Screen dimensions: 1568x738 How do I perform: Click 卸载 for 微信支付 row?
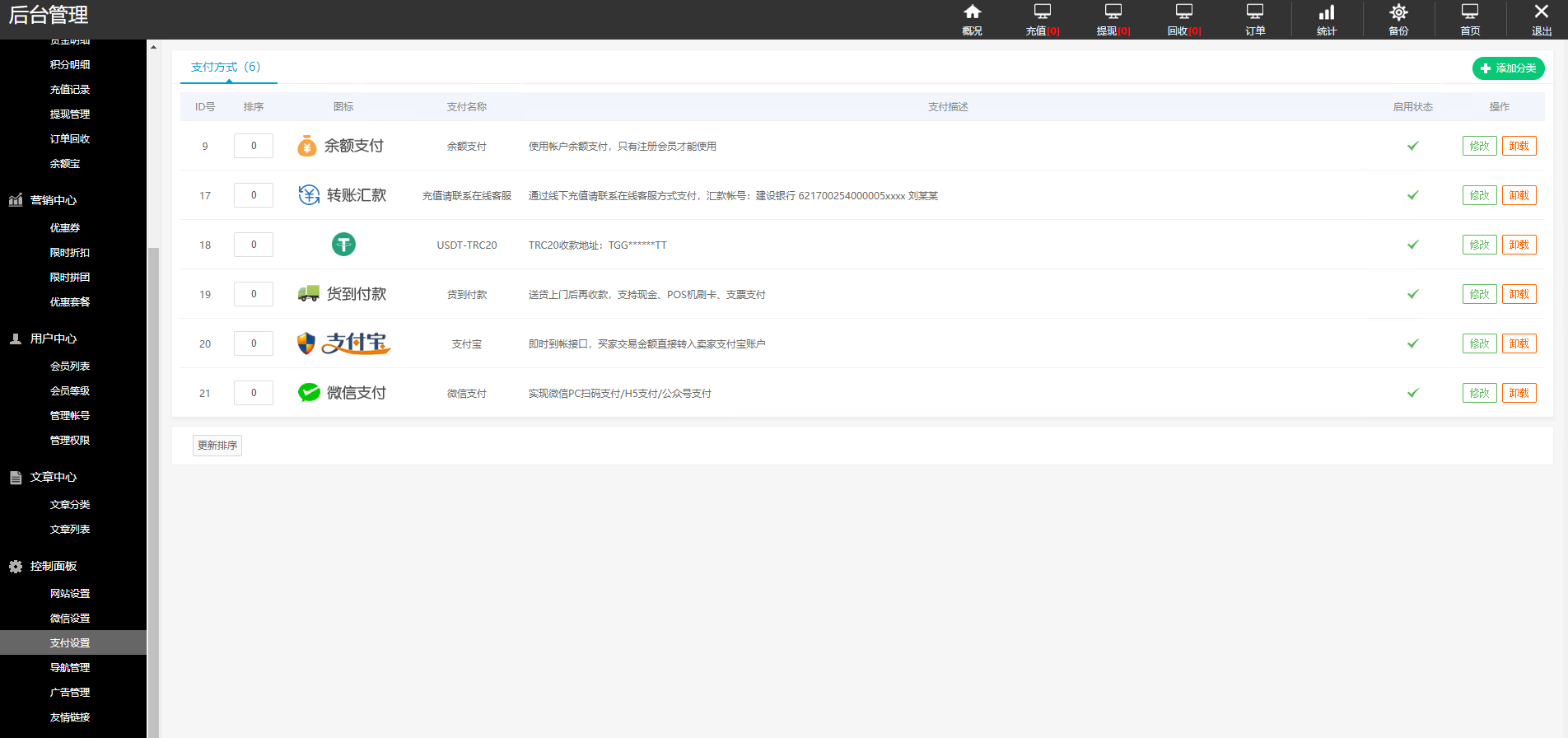coord(1519,393)
